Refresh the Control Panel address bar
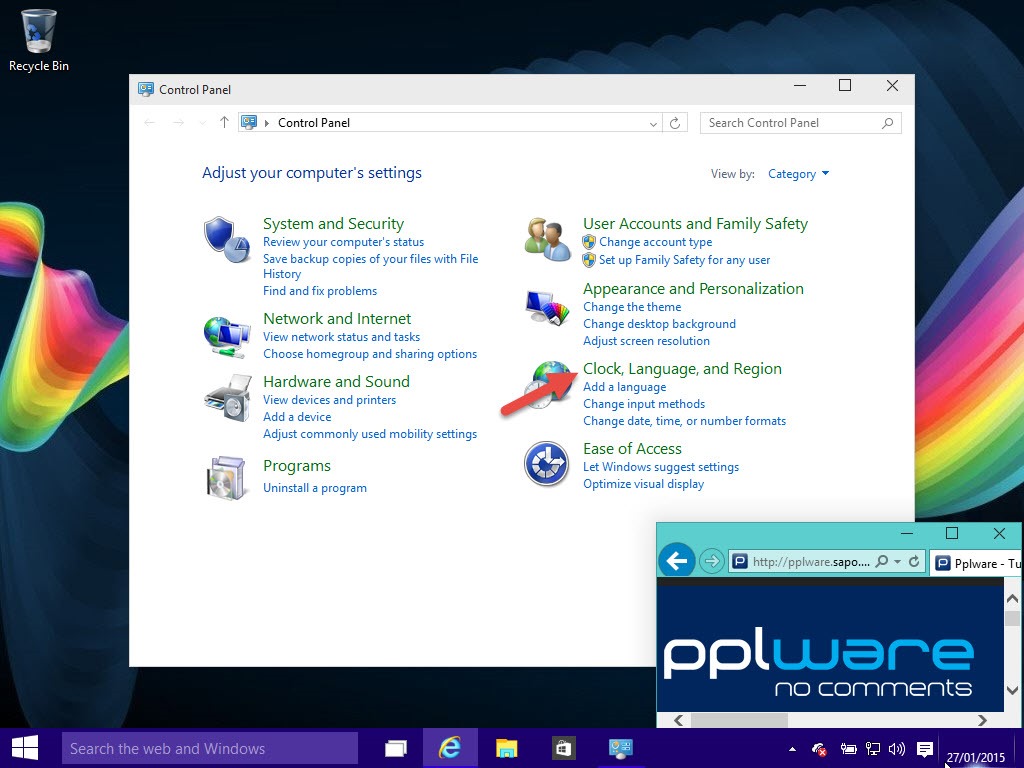Viewport: 1024px width, 768px height. point(675,123)
